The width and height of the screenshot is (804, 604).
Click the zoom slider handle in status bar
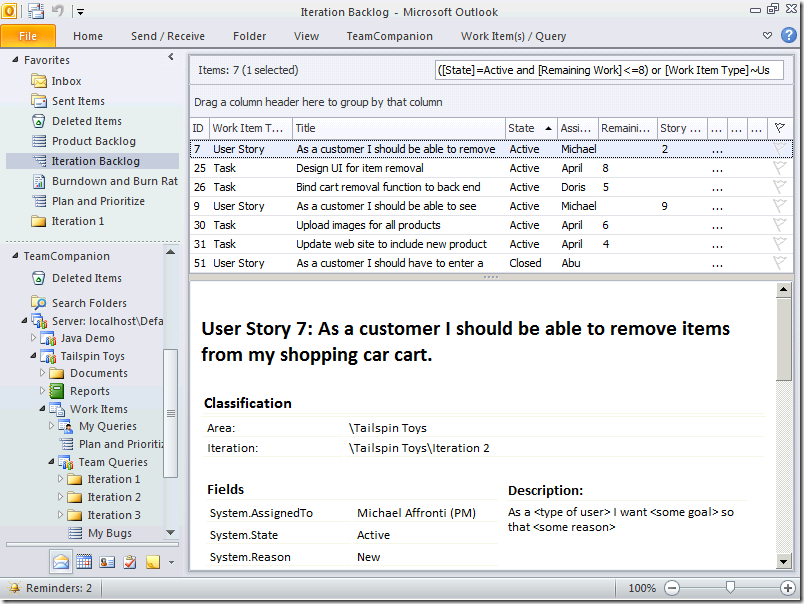pyautogui.click(x=731, y=588)
